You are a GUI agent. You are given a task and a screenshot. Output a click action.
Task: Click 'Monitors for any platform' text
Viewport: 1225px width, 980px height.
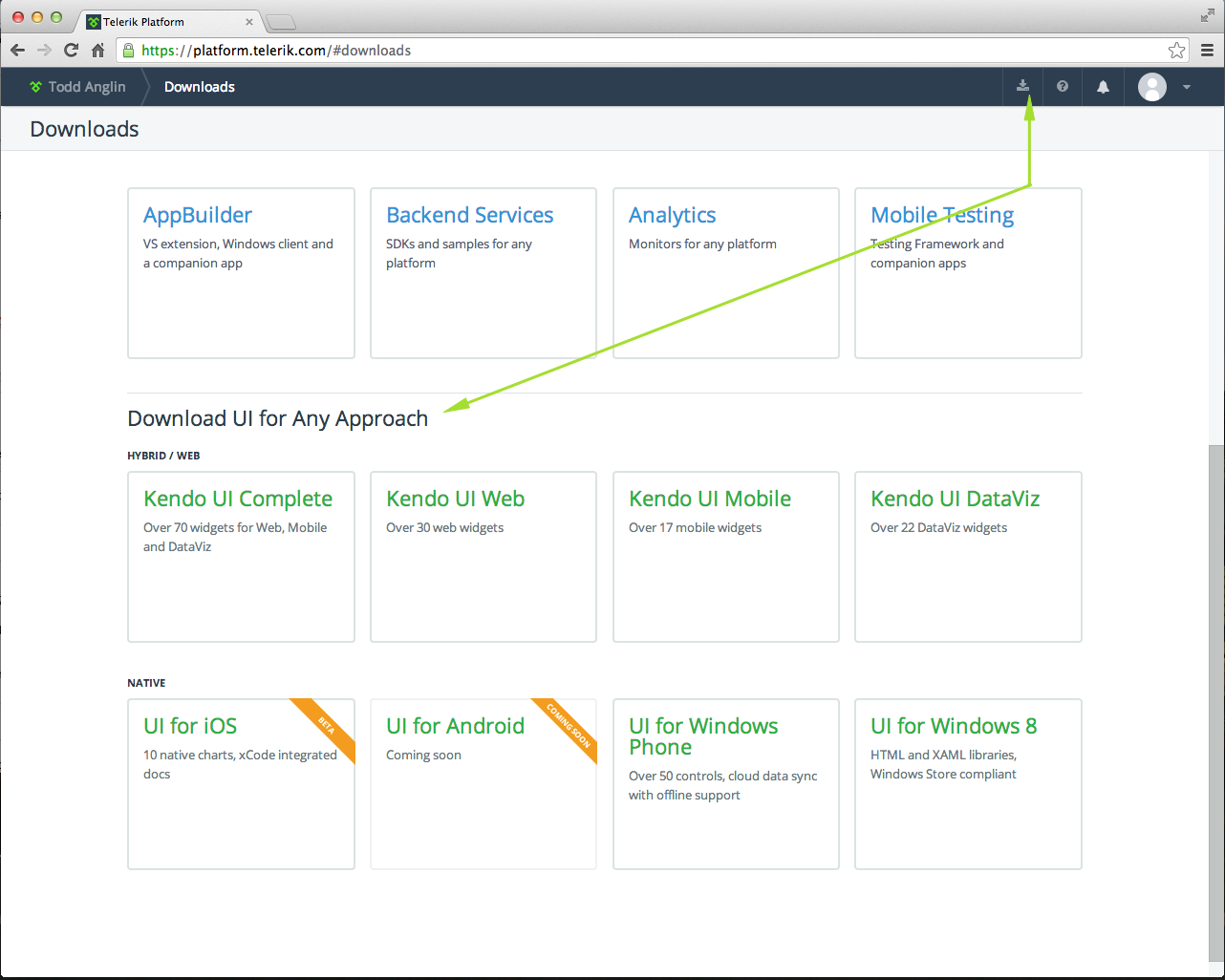pyautogui.click(x=702, y=244)
